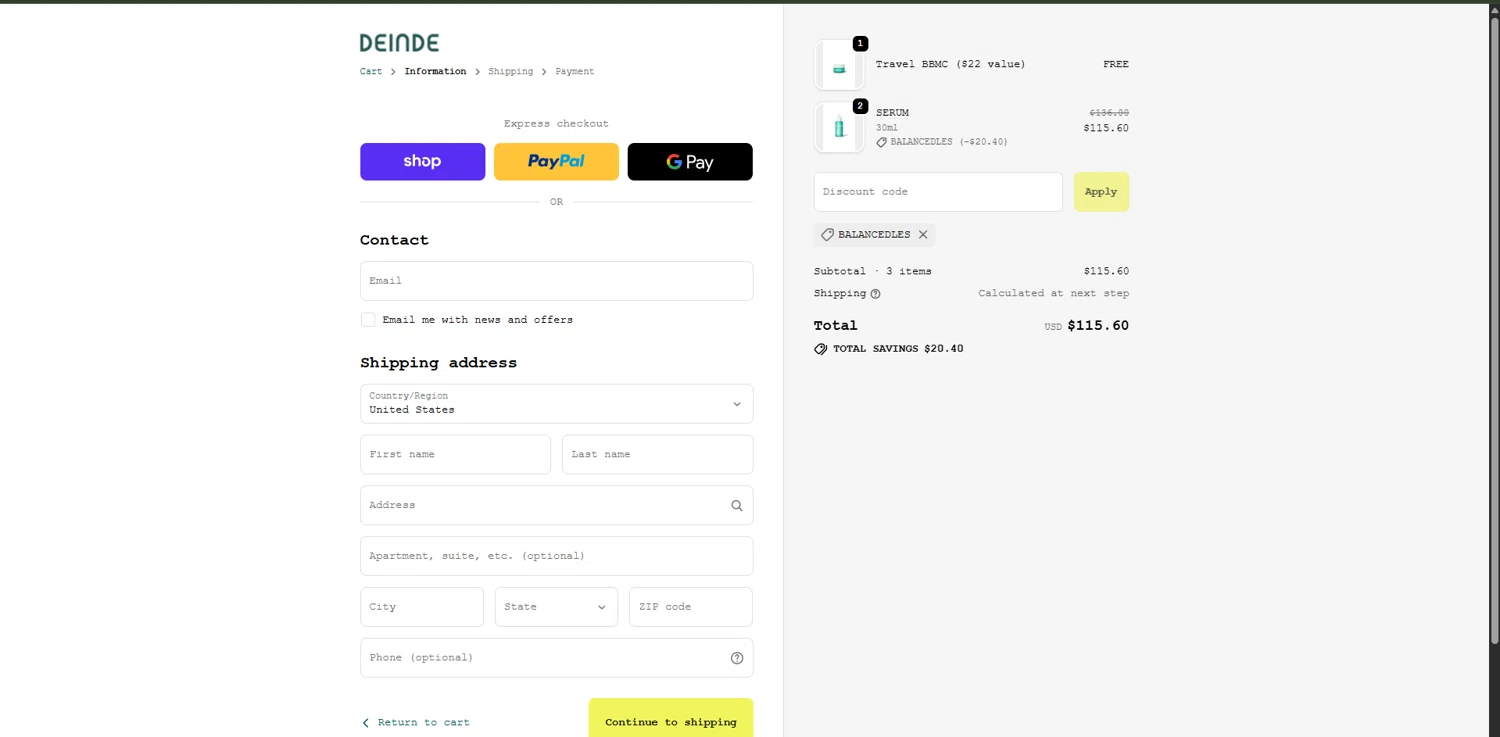Remove the BALANCEDLES discount code

pyautogui.click(x=923, y=235)
